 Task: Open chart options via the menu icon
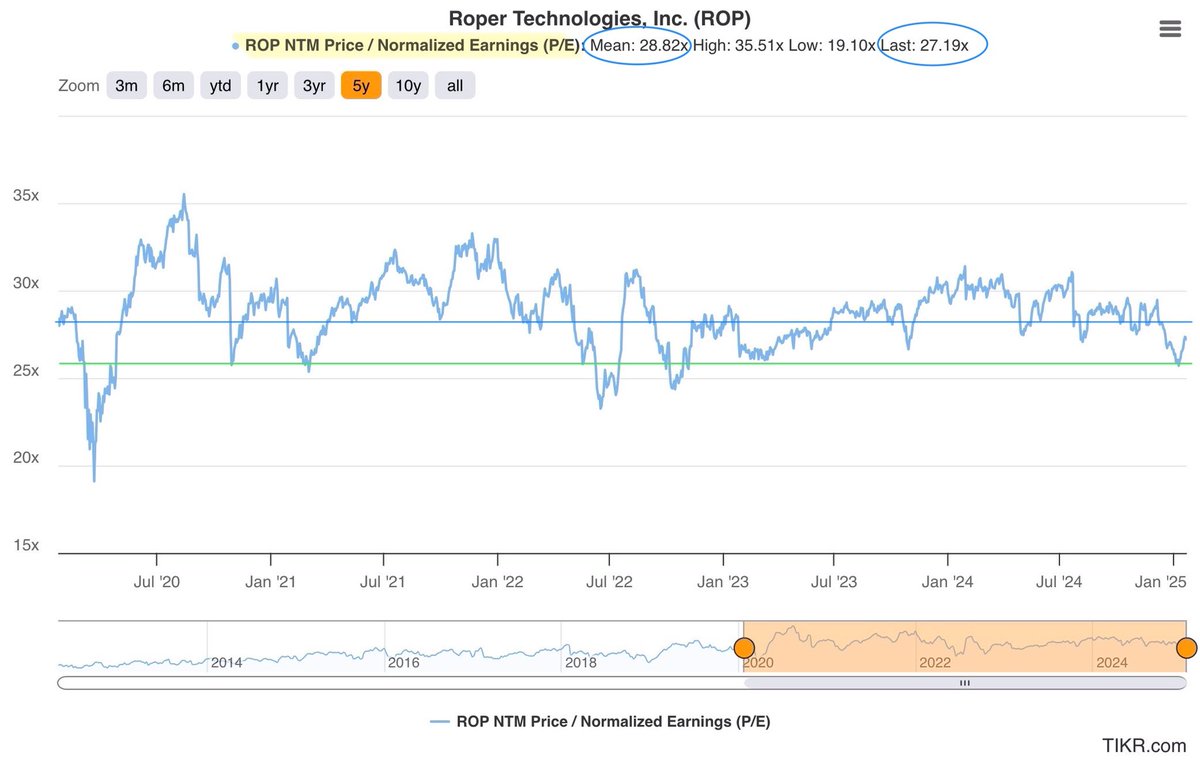click(1168, 28)
